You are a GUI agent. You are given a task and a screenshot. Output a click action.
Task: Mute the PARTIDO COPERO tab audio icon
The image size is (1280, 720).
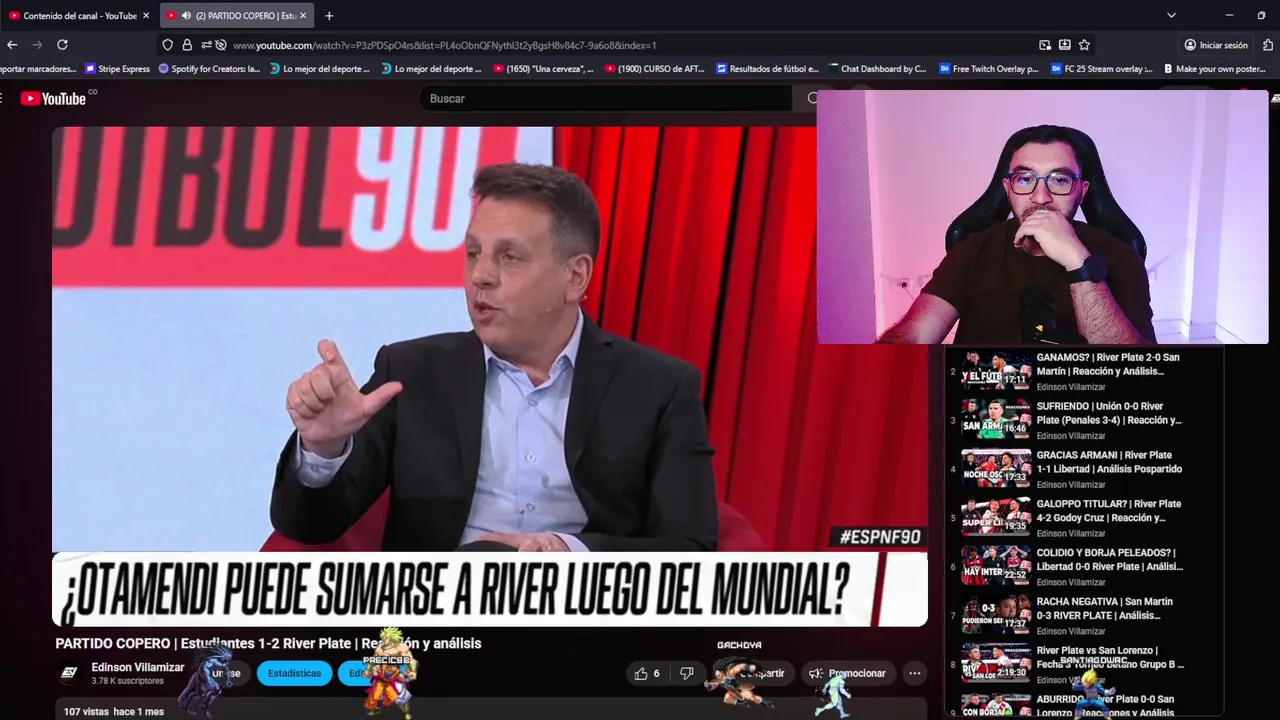point(186,16)
